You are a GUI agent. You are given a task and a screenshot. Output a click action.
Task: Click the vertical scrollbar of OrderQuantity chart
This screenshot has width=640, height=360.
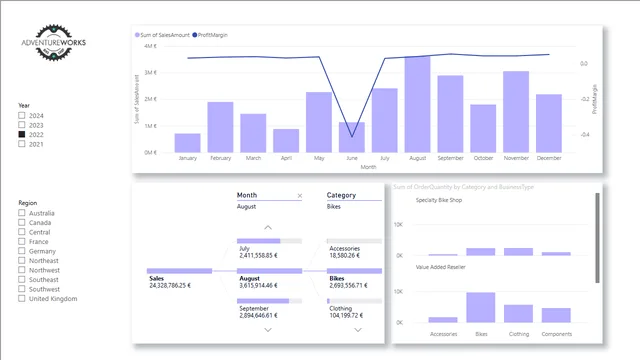click(597, 238)
